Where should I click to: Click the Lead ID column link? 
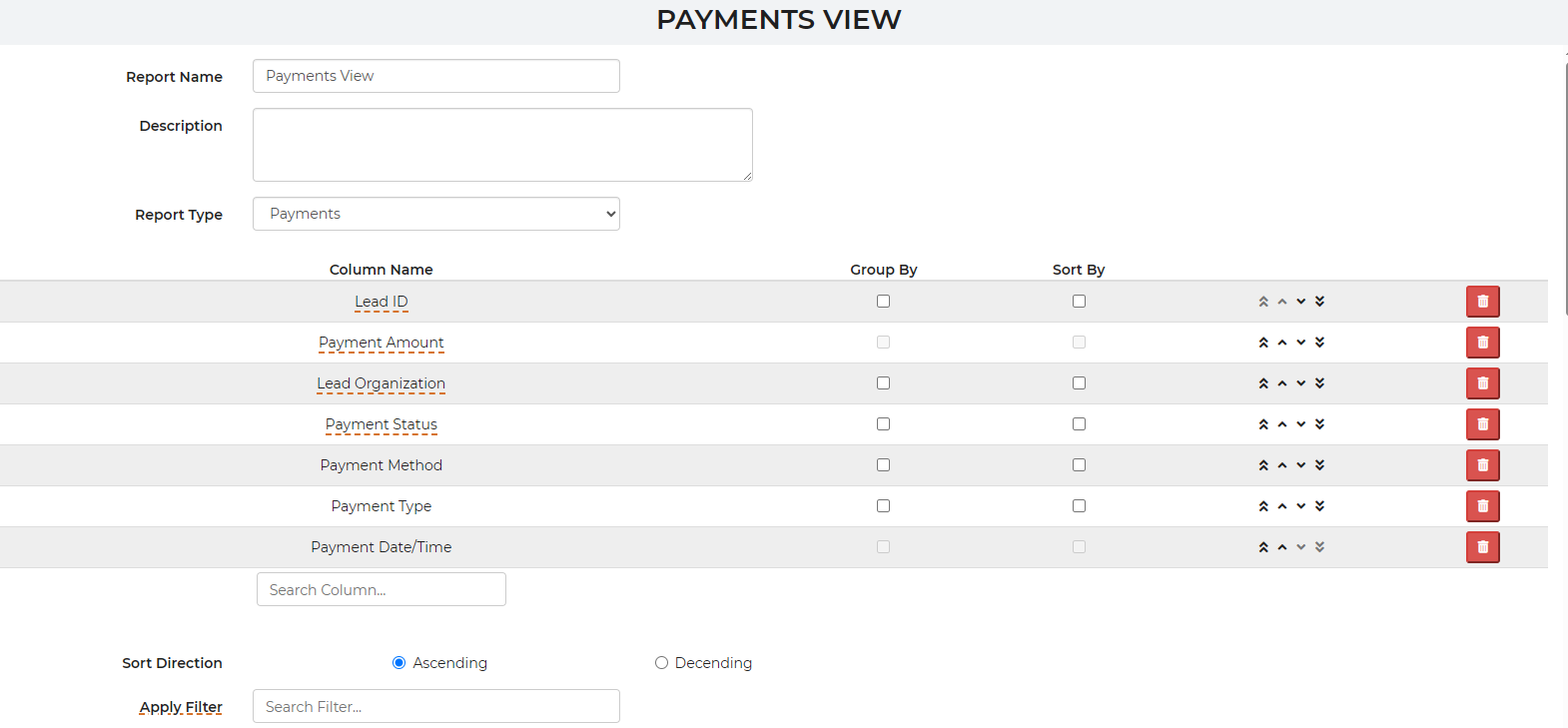click(x=382, y=302)
